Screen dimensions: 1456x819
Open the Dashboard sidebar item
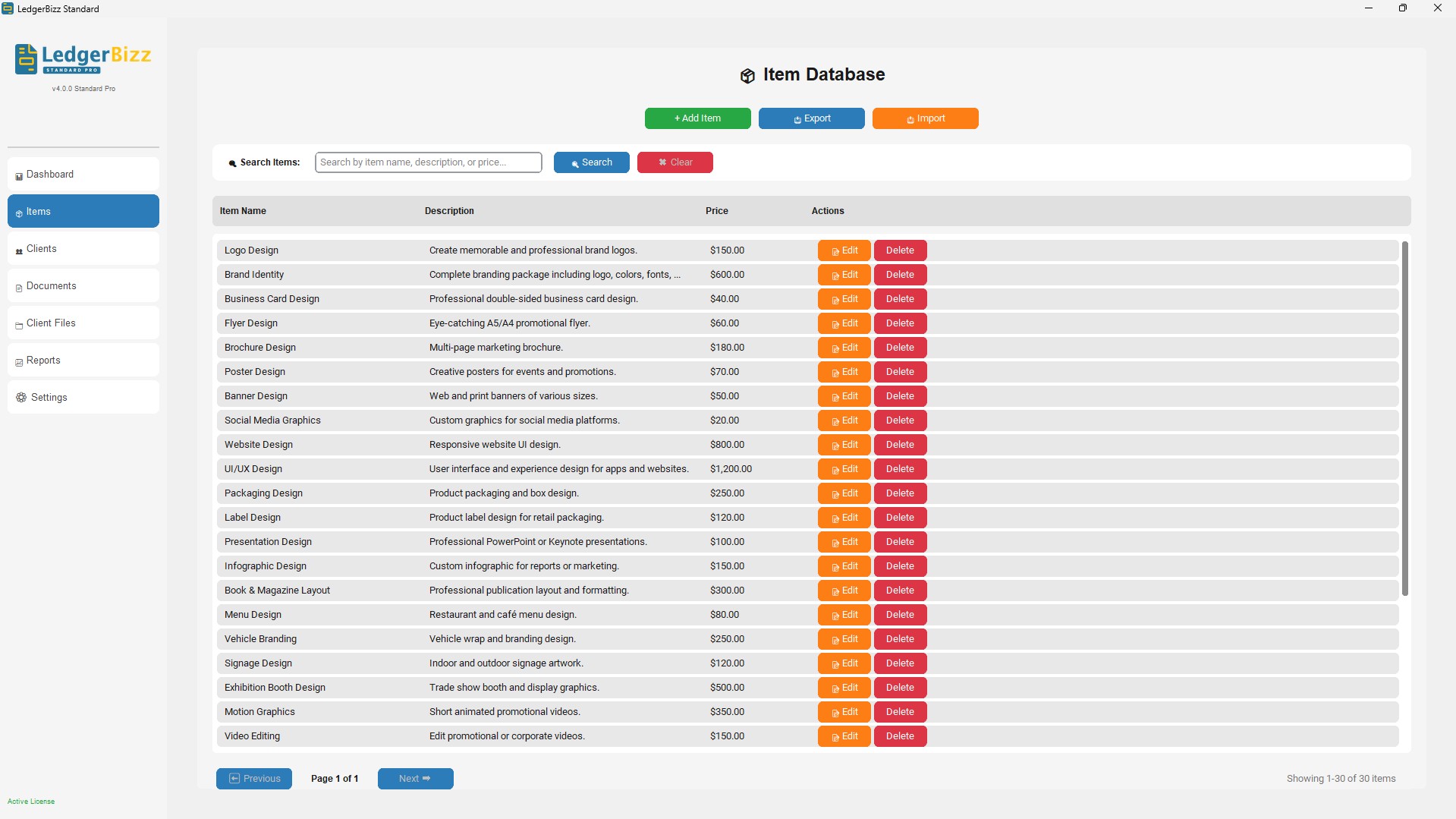[83, 174]
